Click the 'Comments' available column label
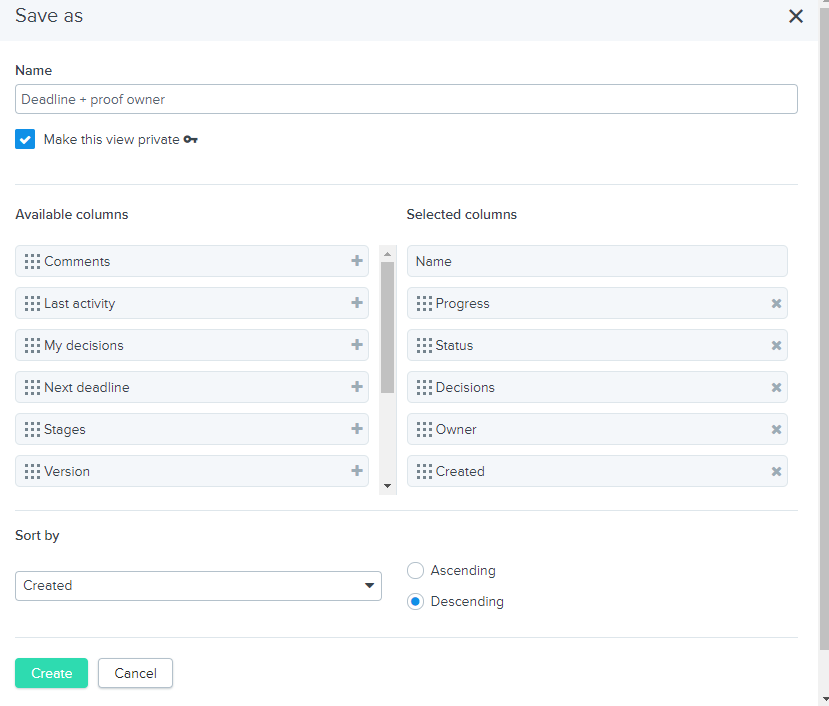Image resolution: width=829 pixels, height=706 pixels. 77,261
